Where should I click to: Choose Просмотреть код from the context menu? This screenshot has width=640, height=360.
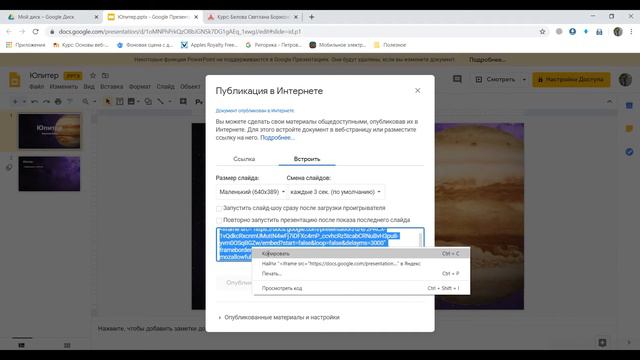[x=361, y=288]
